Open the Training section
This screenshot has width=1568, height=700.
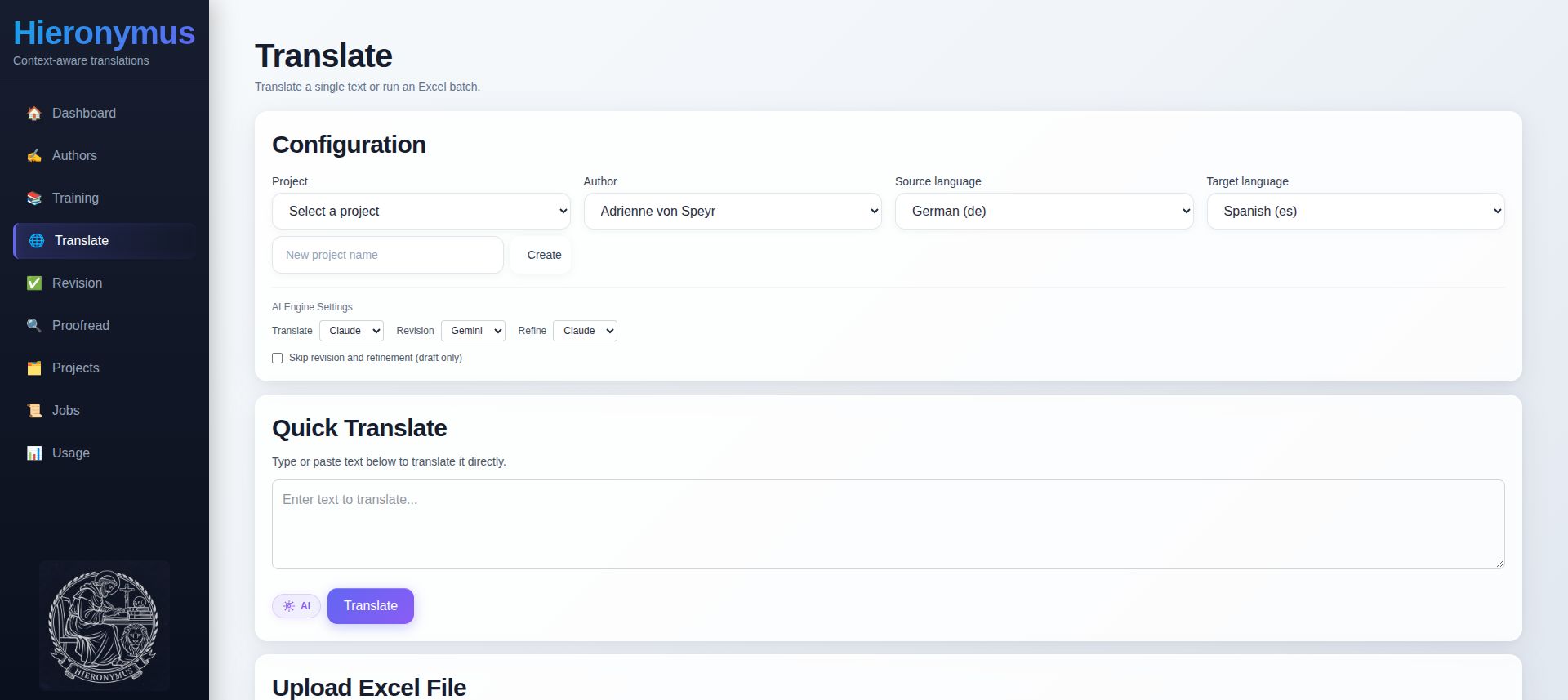105,198
